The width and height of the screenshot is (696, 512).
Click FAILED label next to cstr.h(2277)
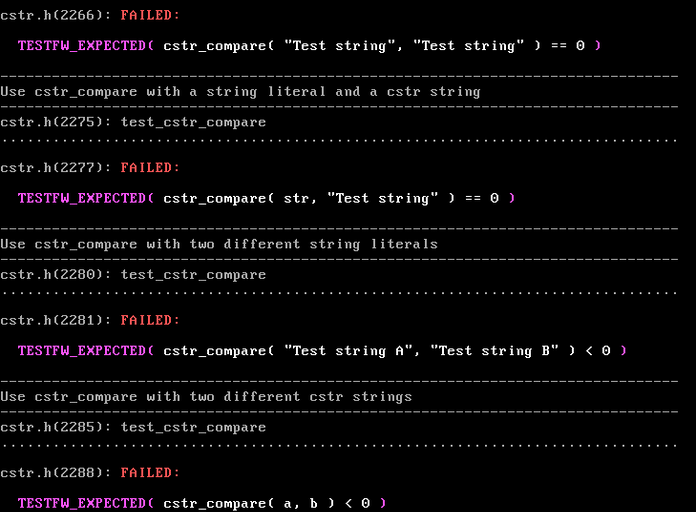coord(150,168)
